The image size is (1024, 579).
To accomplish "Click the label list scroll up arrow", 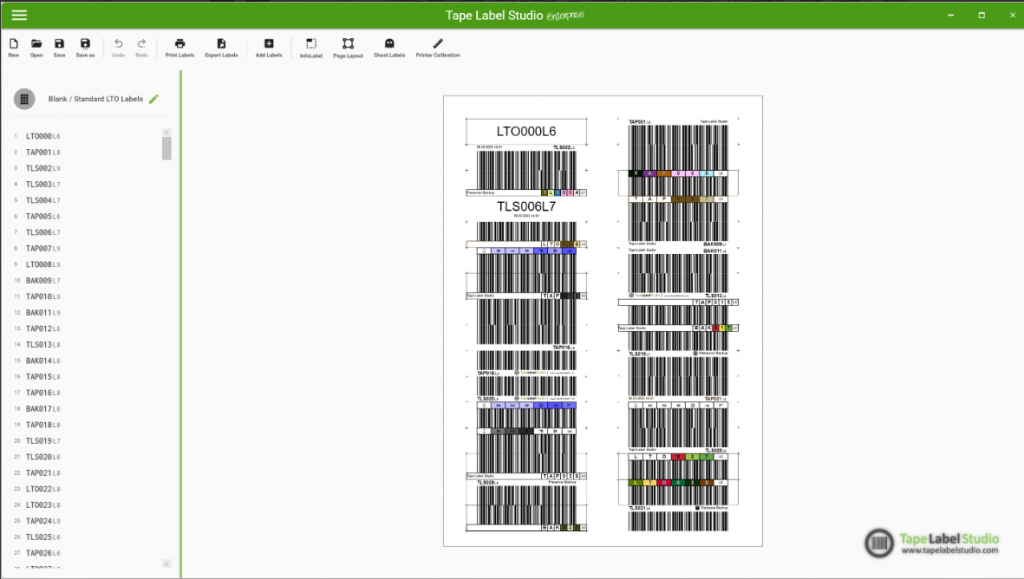I will 167,133.
